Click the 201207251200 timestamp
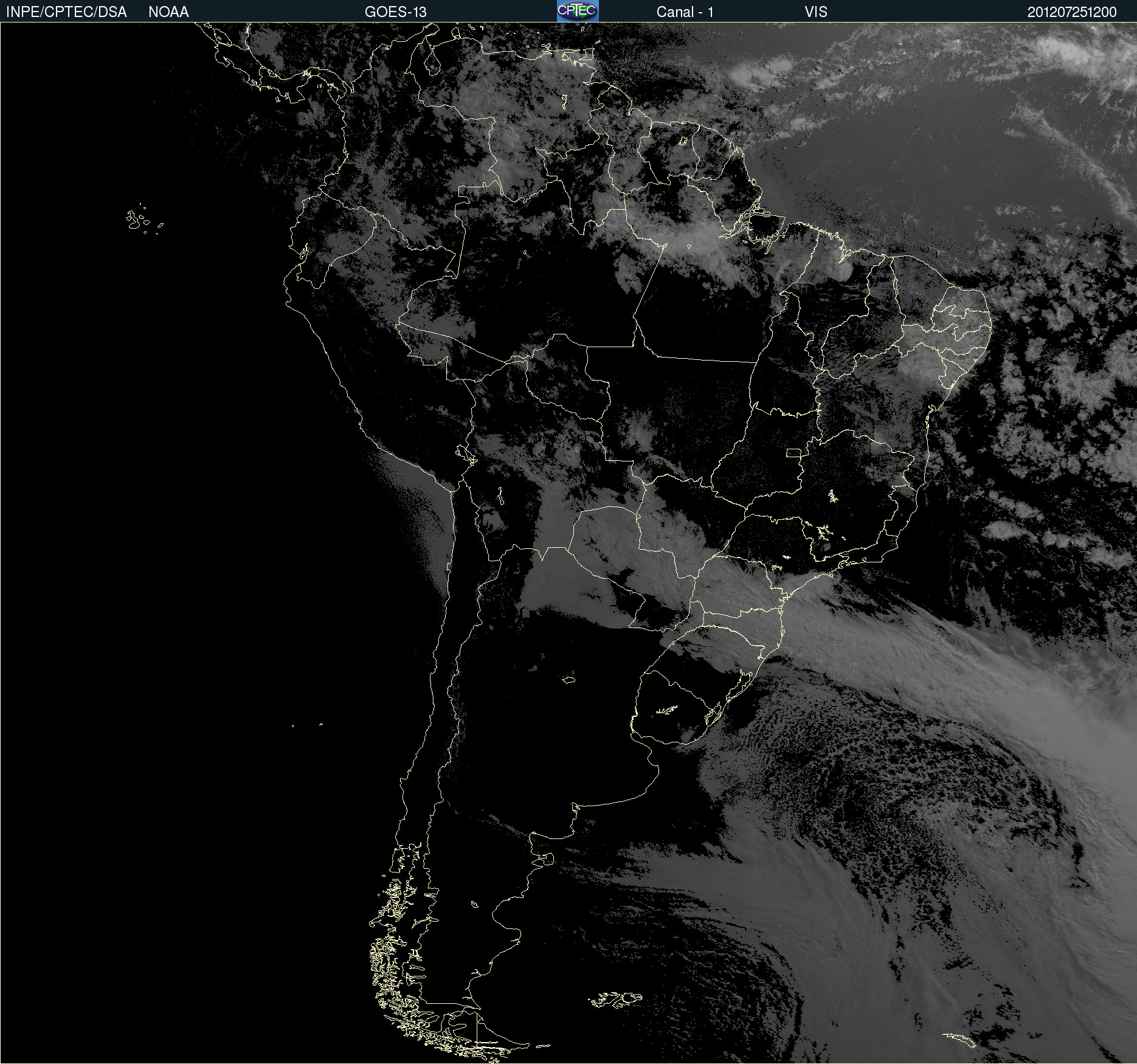The width and height of the screenshot is (1137, 1064). coord(1072,12)
